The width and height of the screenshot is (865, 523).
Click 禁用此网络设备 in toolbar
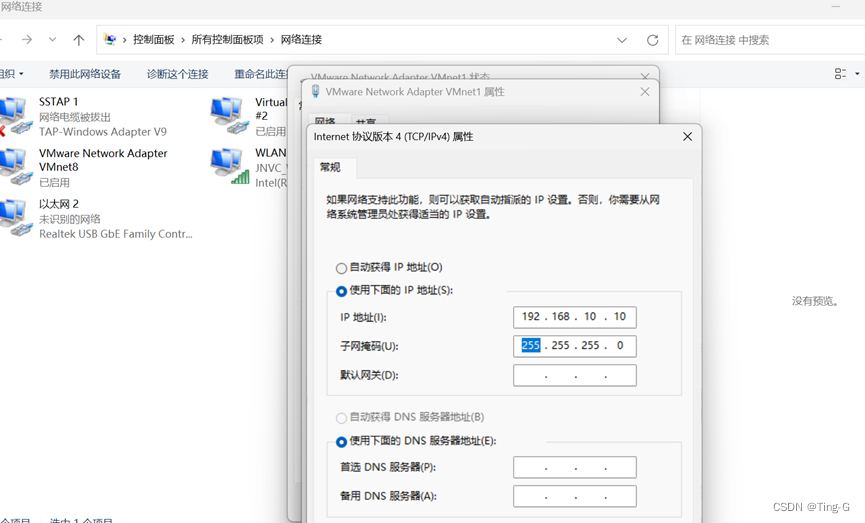click(85, 74)
